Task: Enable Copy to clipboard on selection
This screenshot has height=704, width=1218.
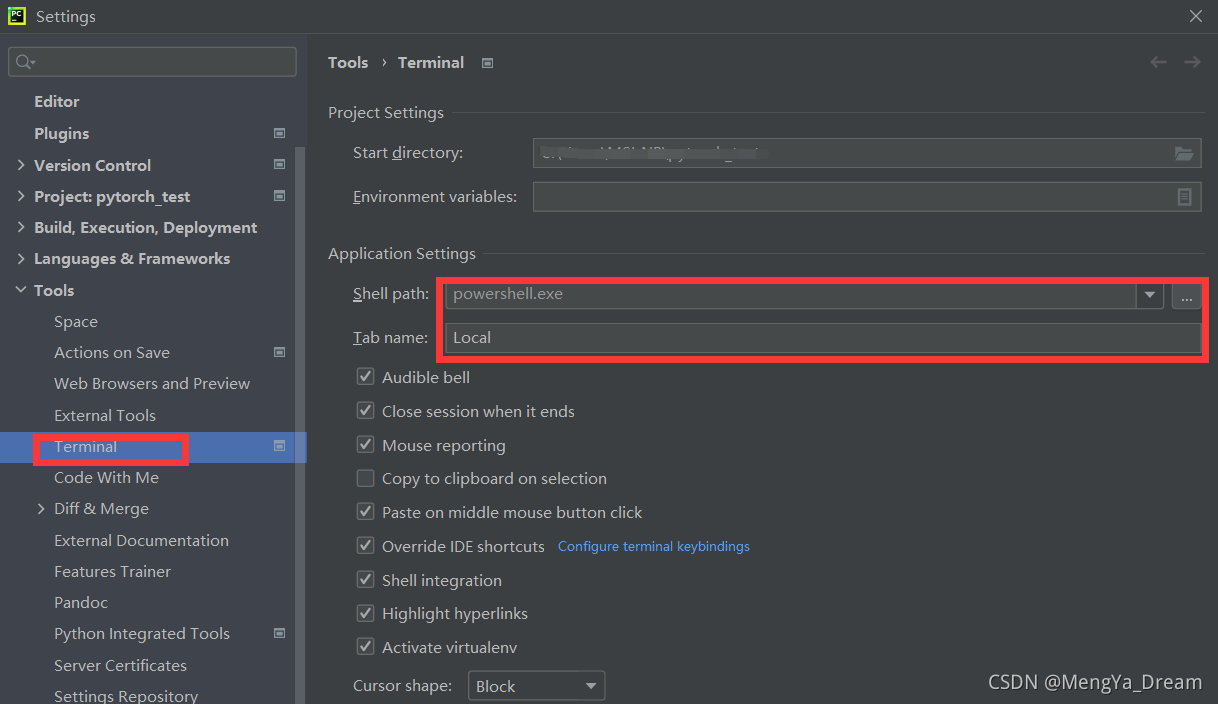Action: click(366, 478)
